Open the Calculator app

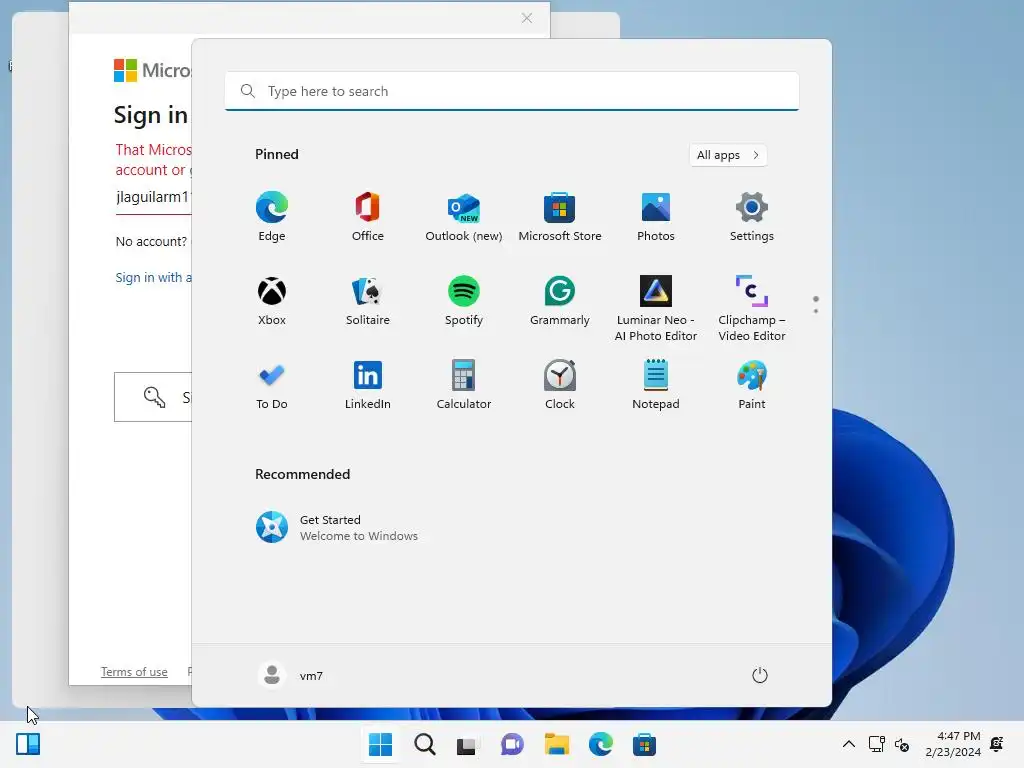[464, 385]
